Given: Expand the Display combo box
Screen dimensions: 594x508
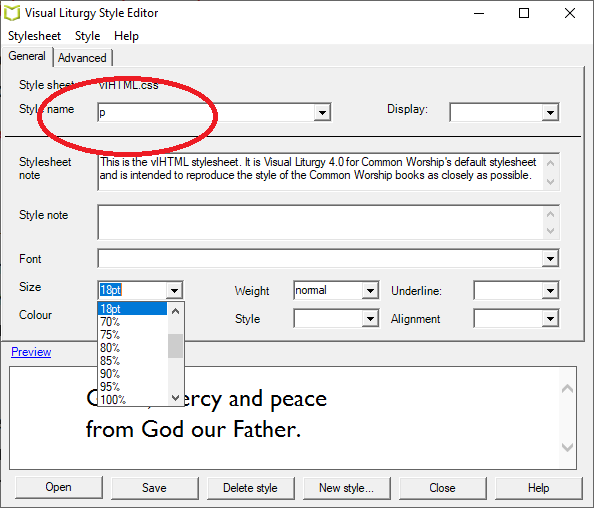Looking at the screenshot, I should 550,112.
